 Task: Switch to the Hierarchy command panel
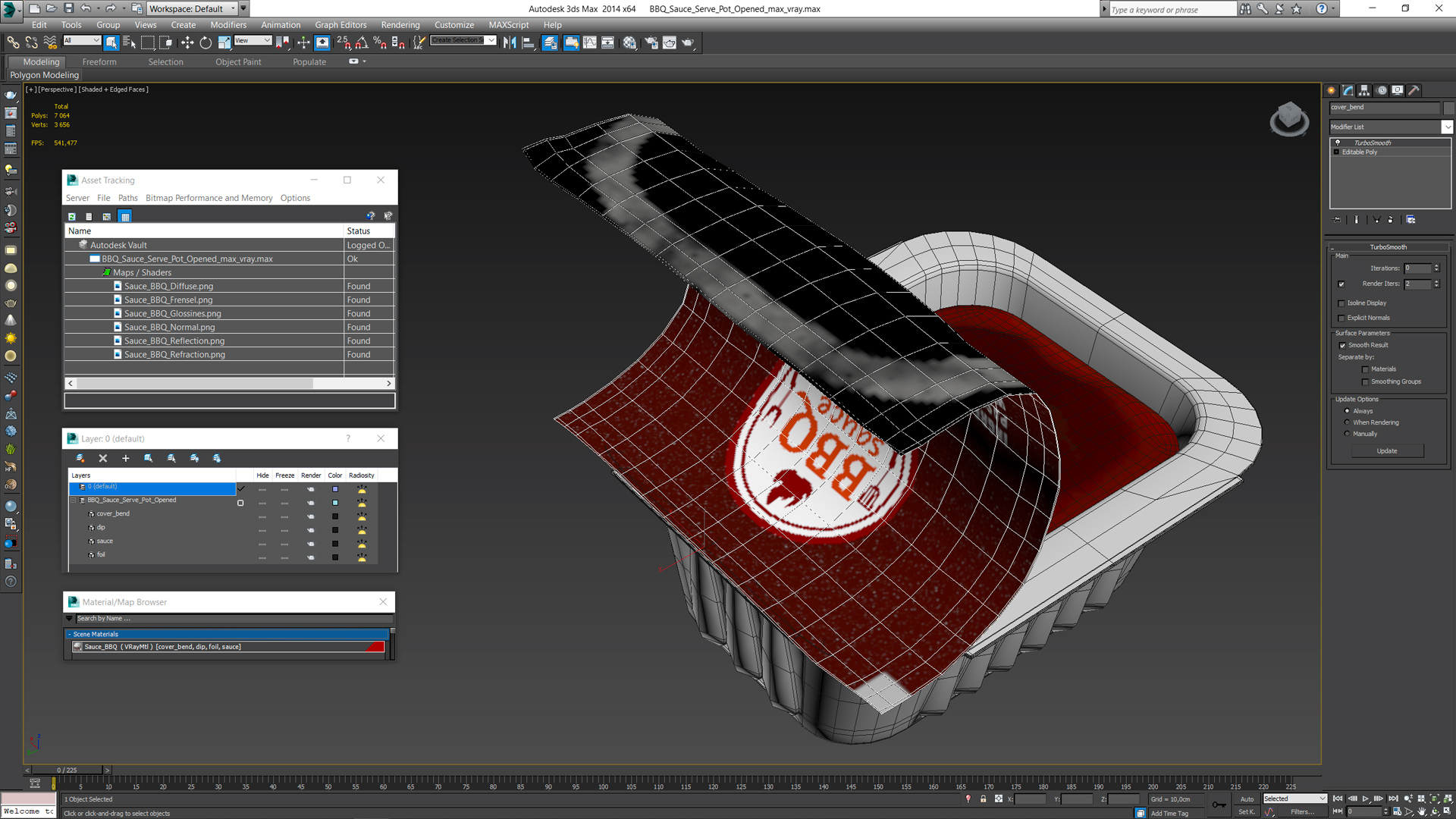(x=1365, y=90)
